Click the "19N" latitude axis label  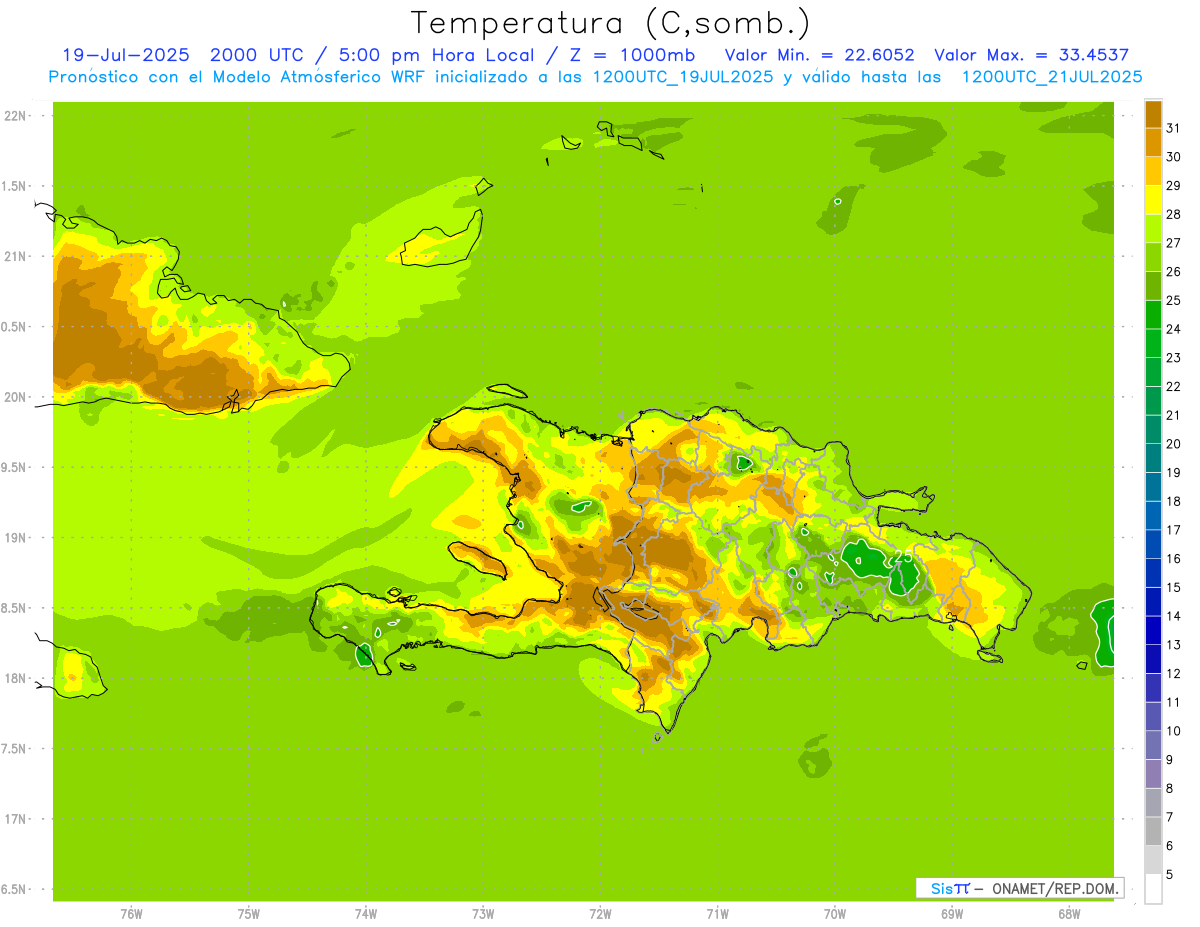(14, 537)
